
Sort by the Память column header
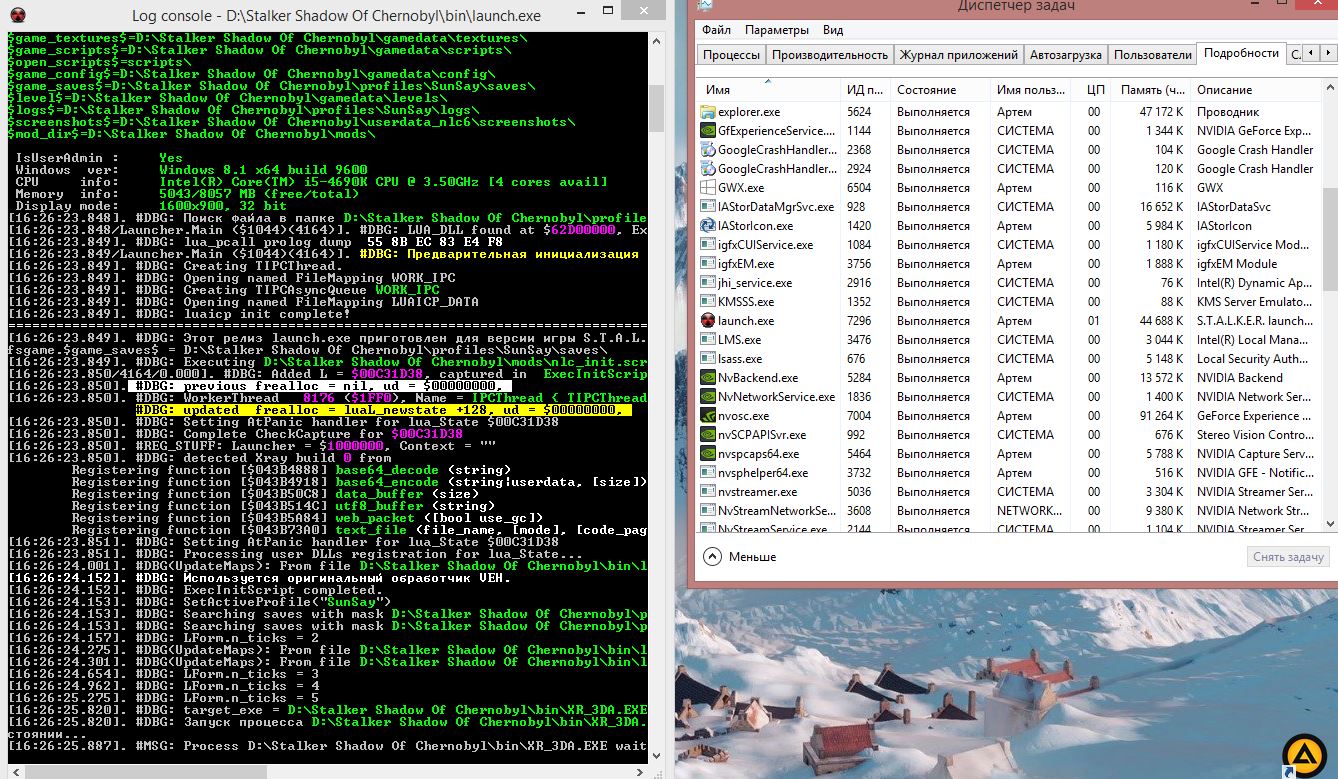click(1152, 89)
